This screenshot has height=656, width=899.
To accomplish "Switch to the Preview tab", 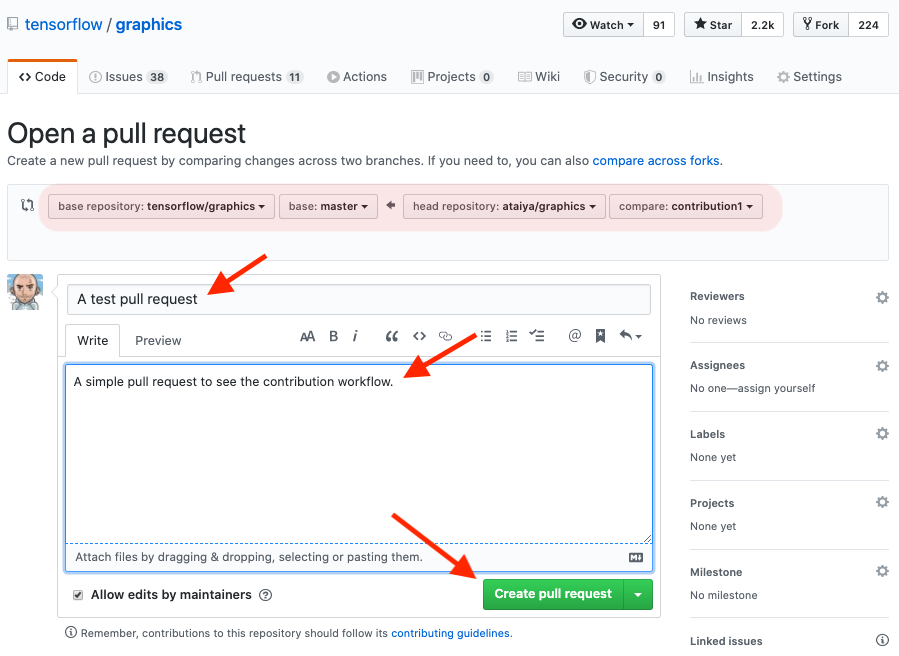I will [158, 340].
